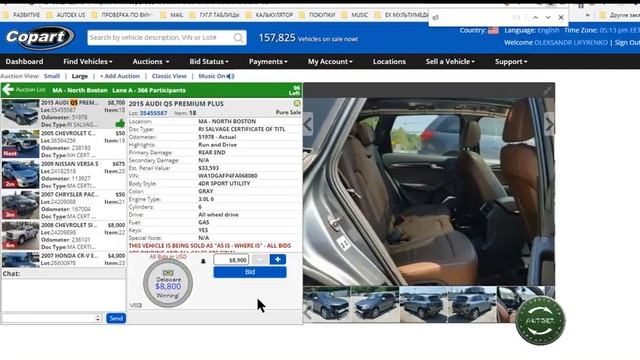Click the blue Bid button
This screenshot has height=360, width=640.
point(250,272)
